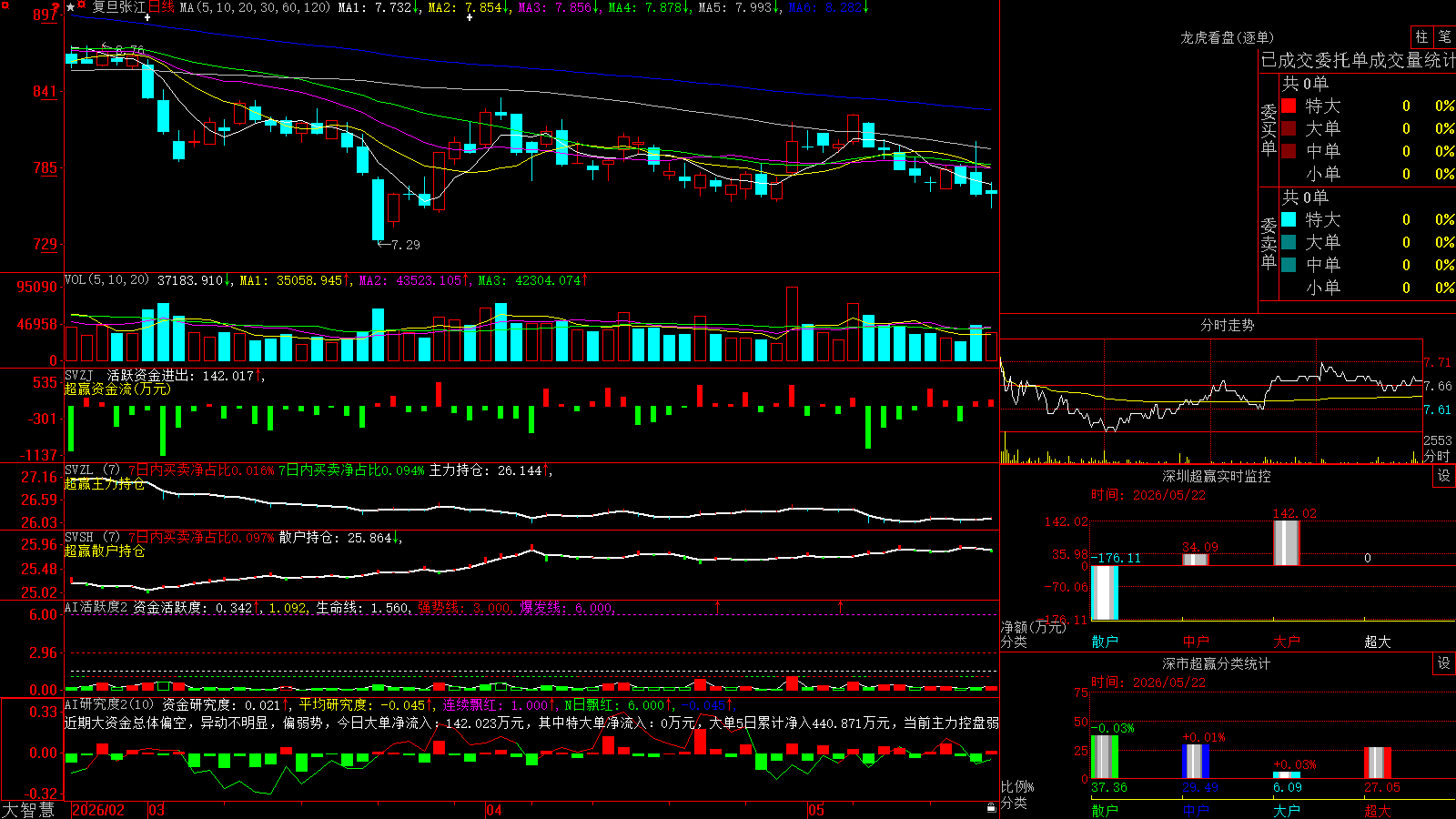This screenshot has height=819, width=1456.
Task: Click the 生命线: 1.560 label
Action: (362, 607)
